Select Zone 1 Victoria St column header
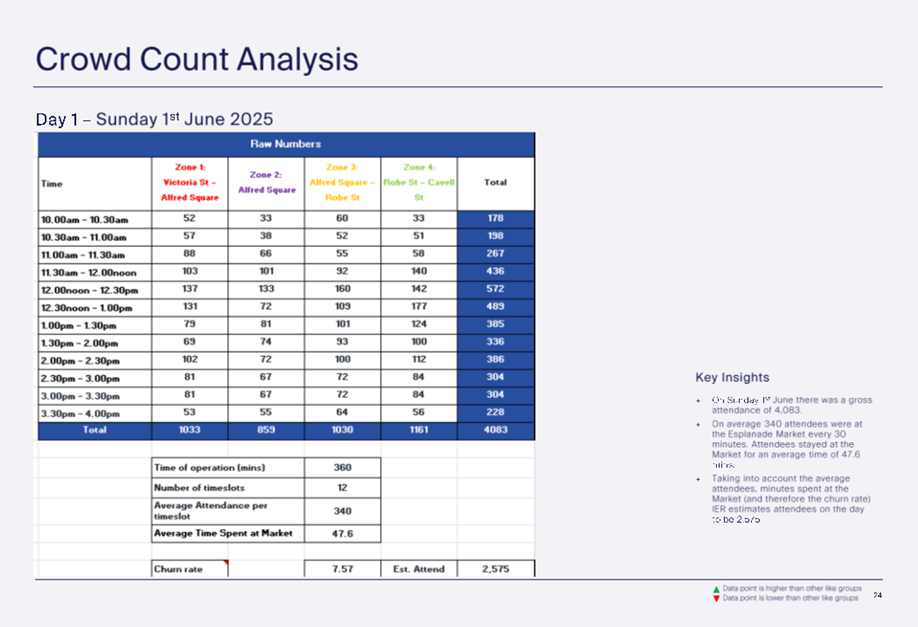The height and width of the screenshot is (627, 918). (x=189, y=183)
